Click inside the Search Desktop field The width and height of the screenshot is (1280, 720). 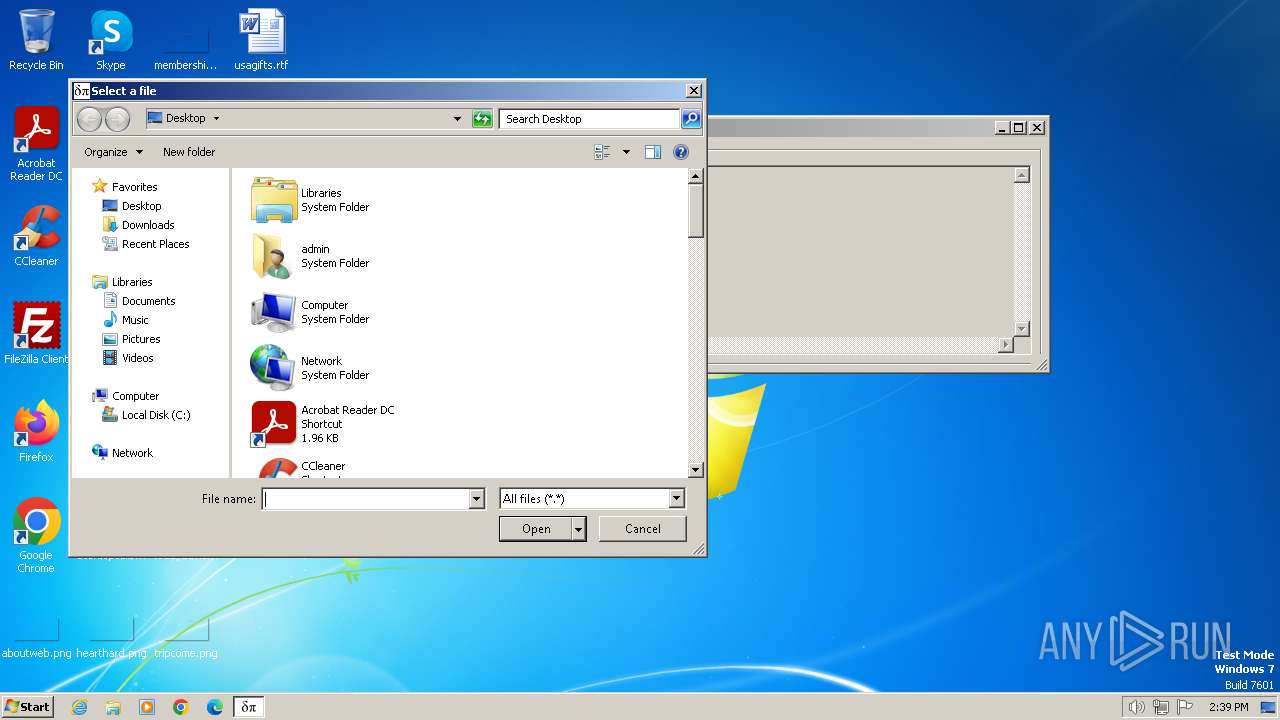(589, 119)
